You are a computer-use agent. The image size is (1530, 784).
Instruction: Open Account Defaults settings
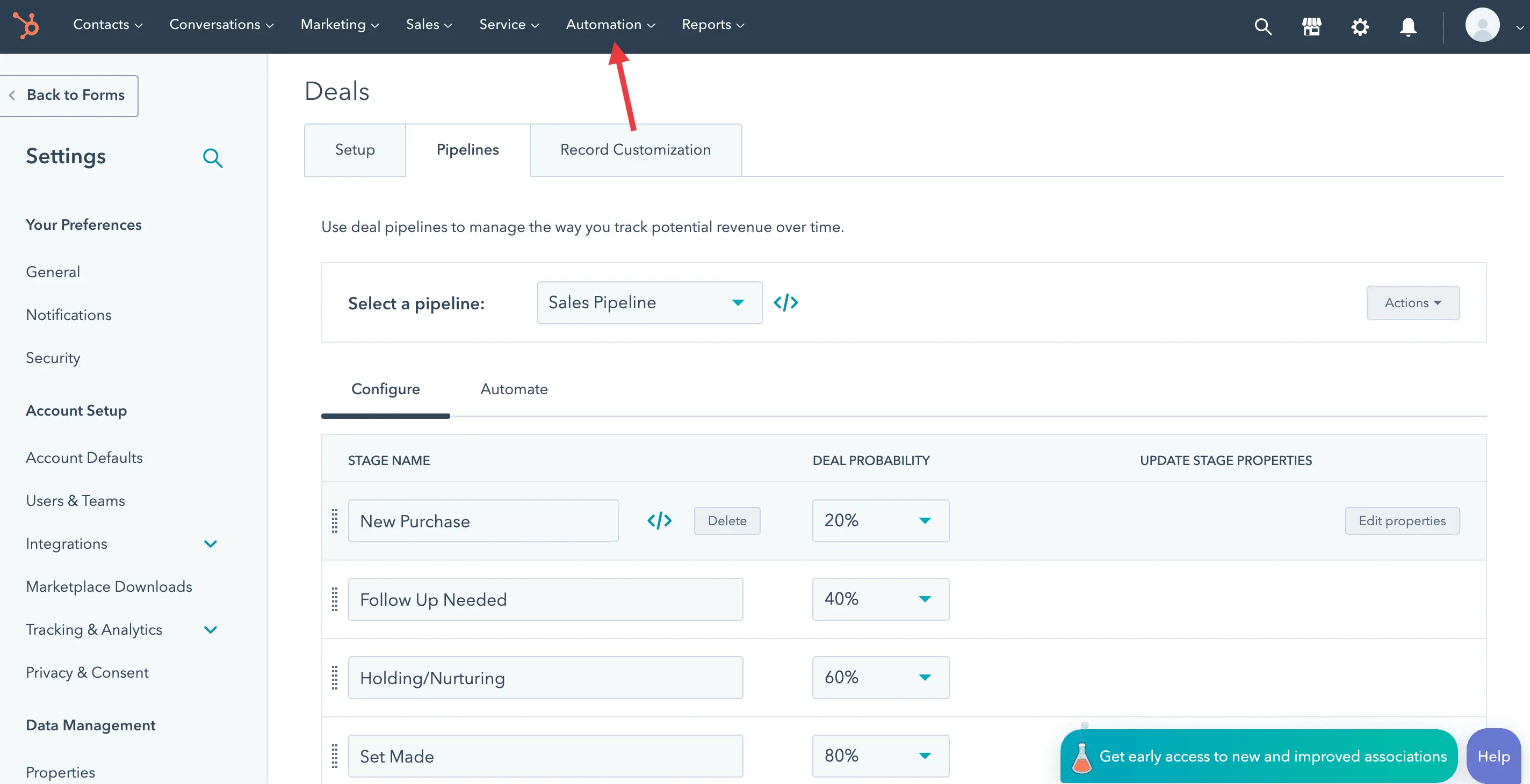84,458
